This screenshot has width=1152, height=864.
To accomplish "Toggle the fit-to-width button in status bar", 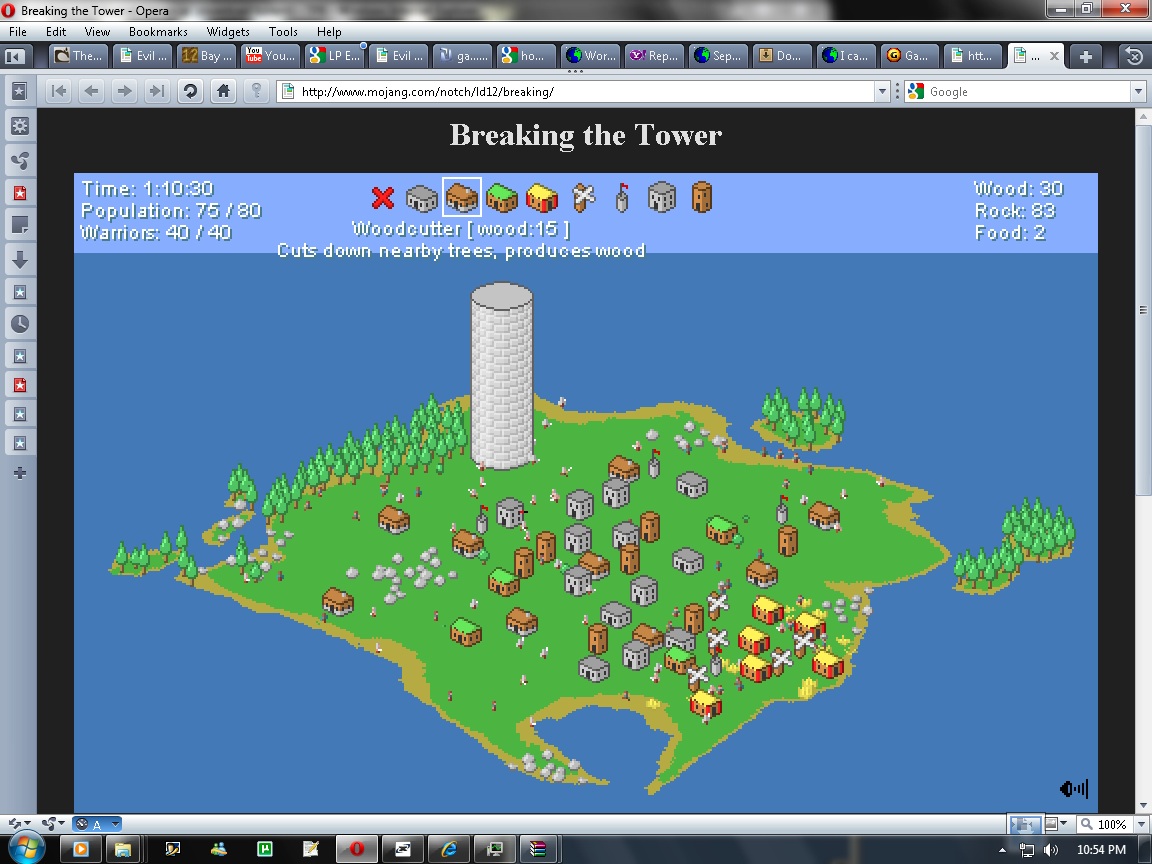I will pos(1022,825).
